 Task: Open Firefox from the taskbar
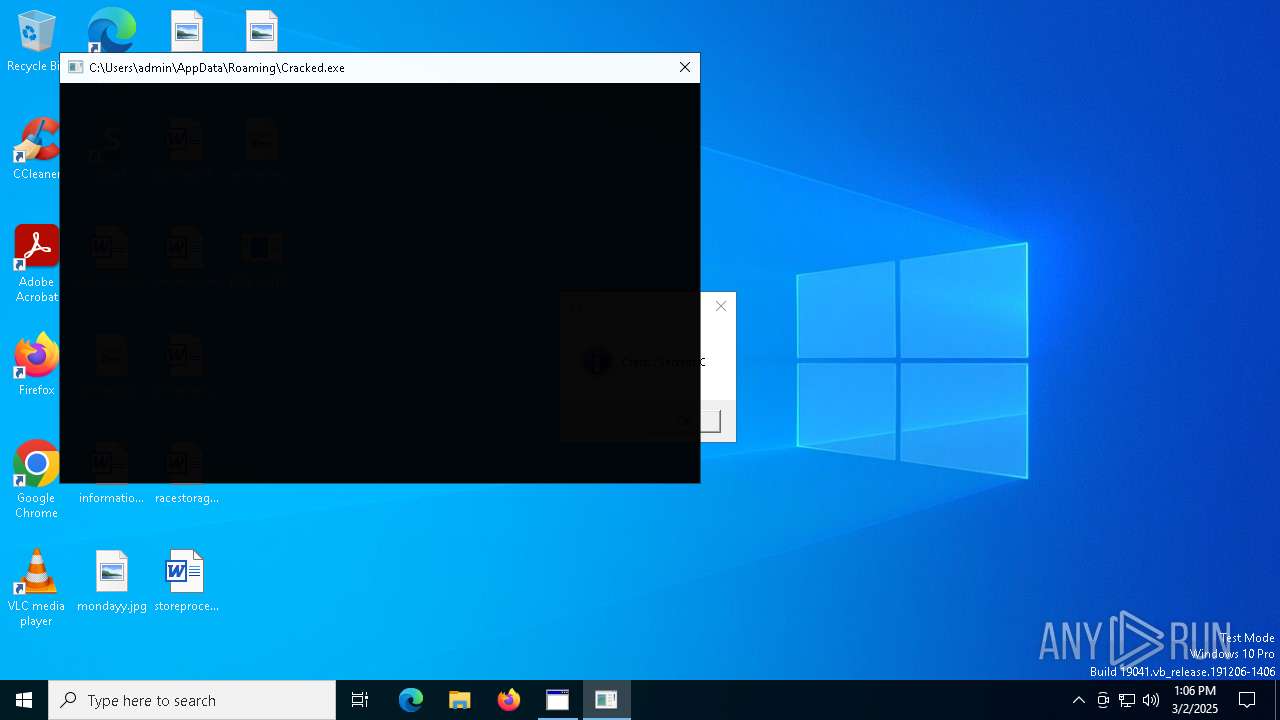coord(509,700)
